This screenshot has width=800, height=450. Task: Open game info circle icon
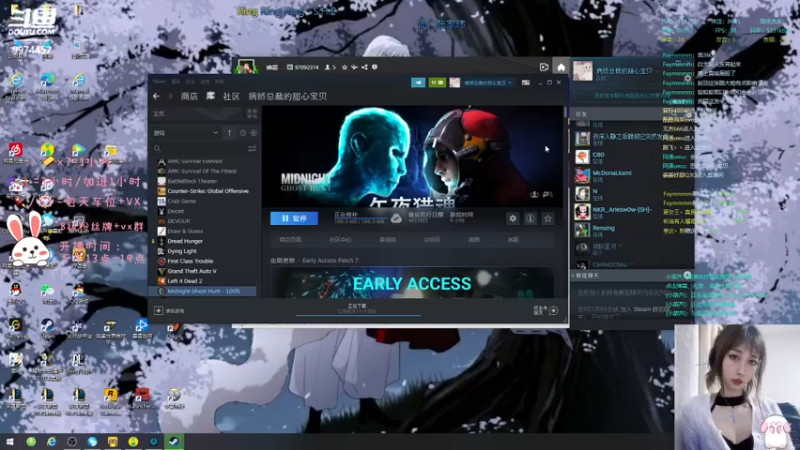pos(531,218)
